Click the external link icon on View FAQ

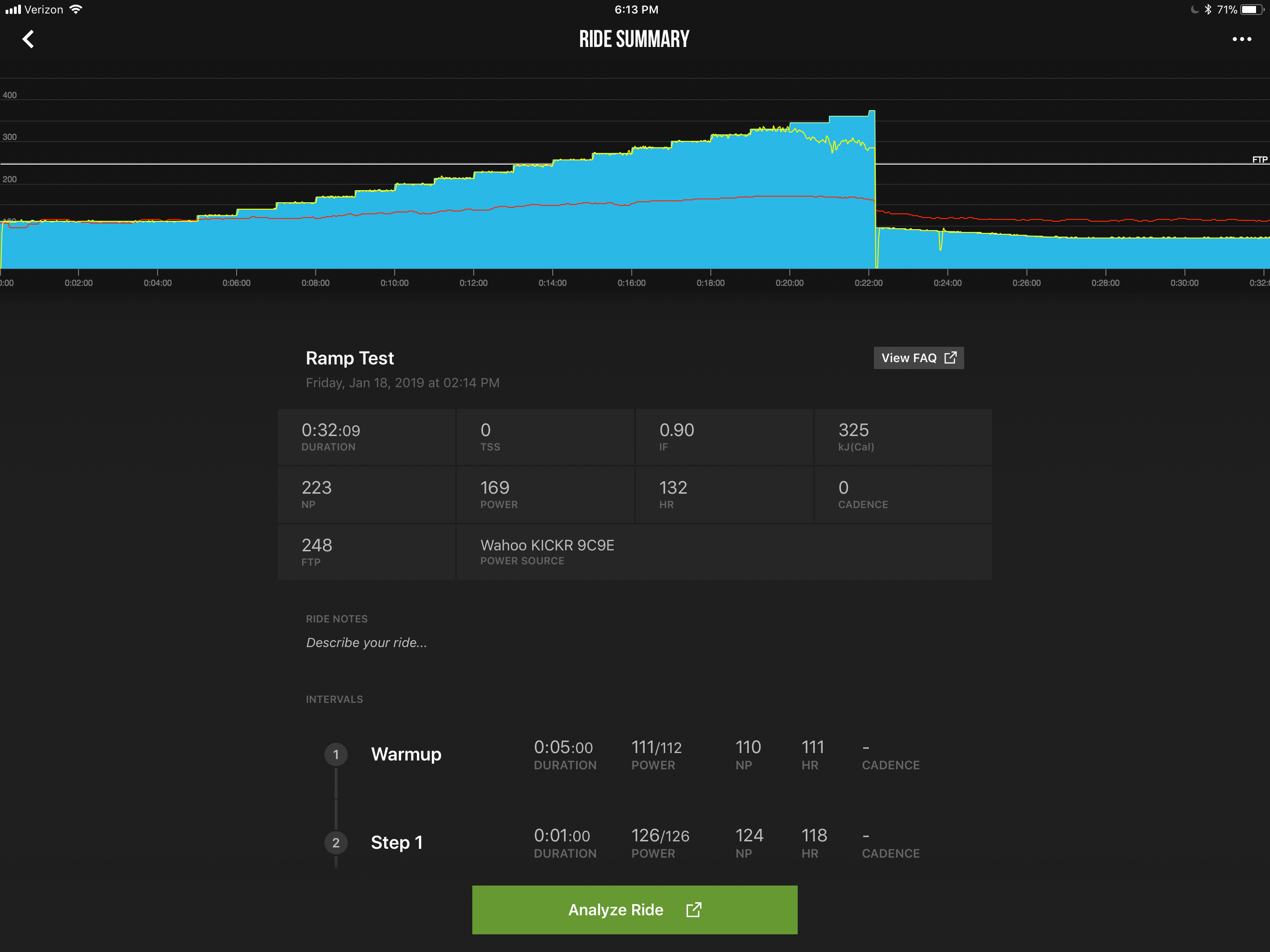[950, 358]
